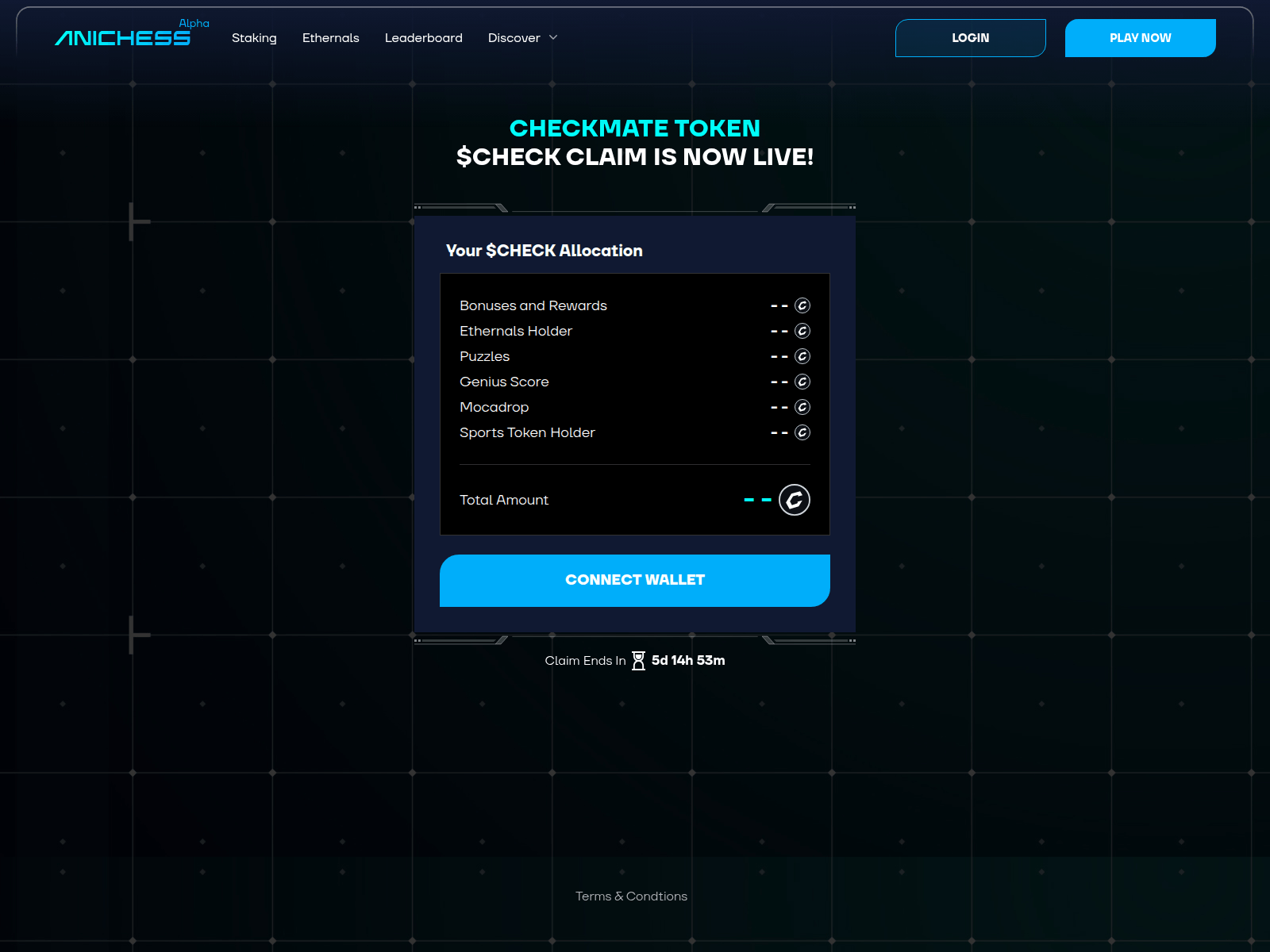Click the $CHECK coin icon for Genius Score
Viewport: 1270px width, 952px height.
pyautogui.click(x=802, y=382)
